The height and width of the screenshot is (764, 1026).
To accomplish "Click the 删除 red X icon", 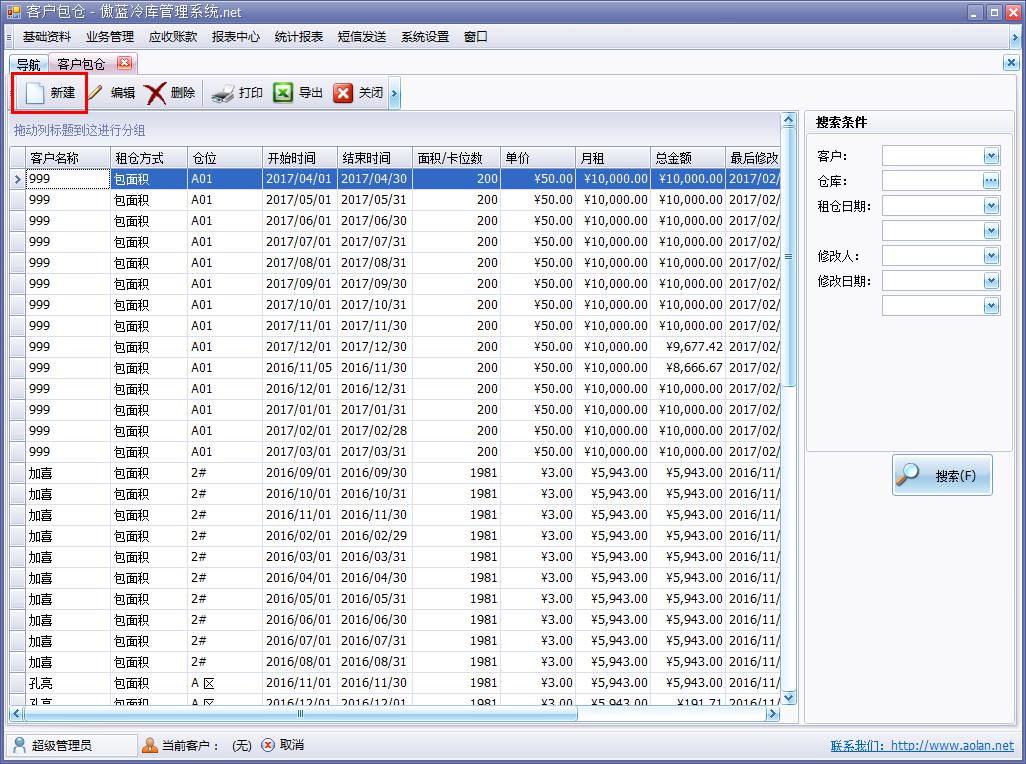I will [x=156, y=93].
